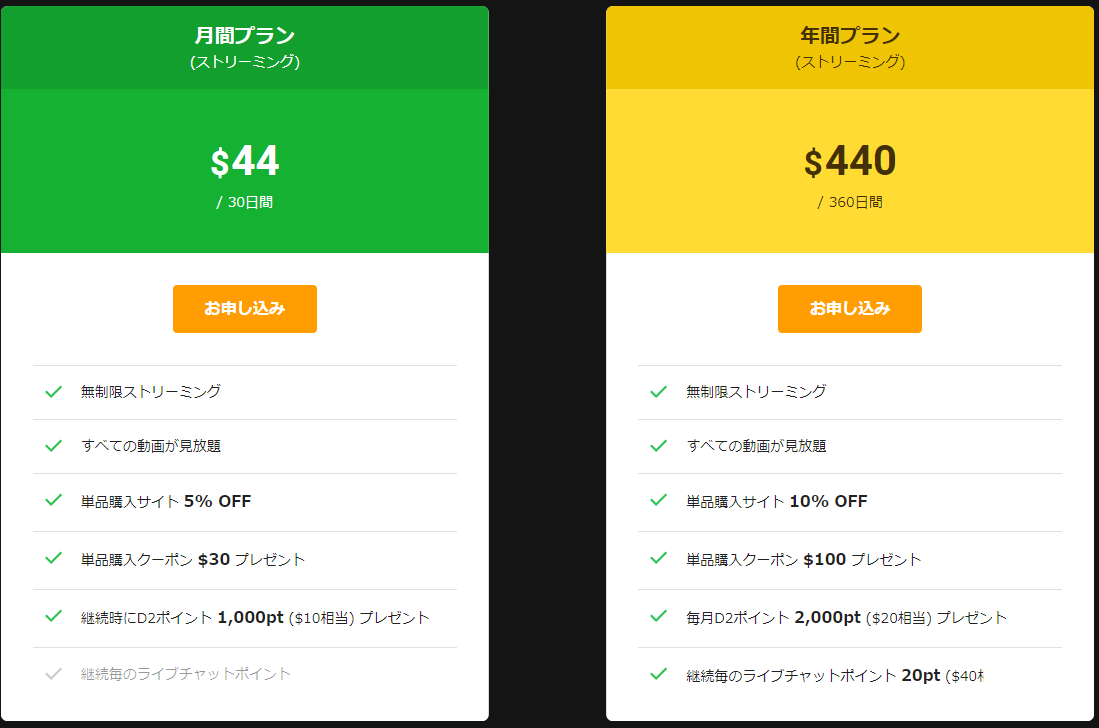
Task: Click checkmark beside monthly 無制限ストリーミング
Action: coord(54,391)
